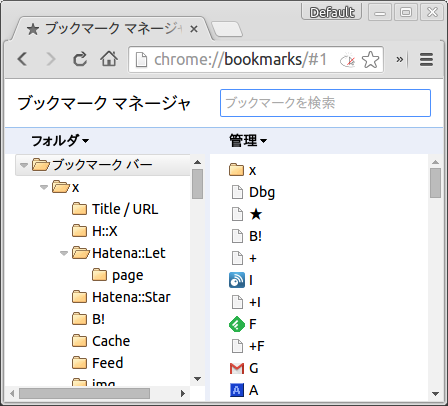Image resolution: width=448 pixels, height=406 pixels.
Task: Select the +I bookmark entry
Action: tap(246, 302)
